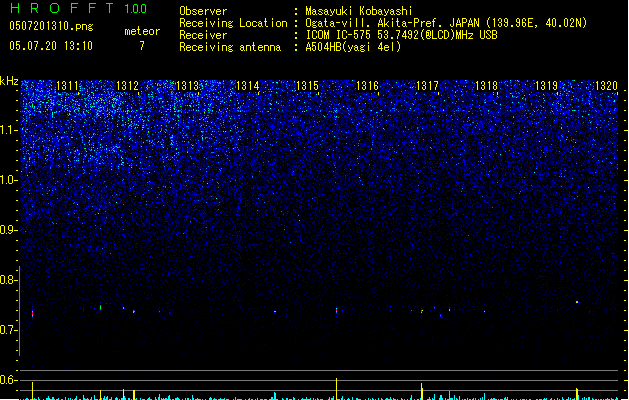Viewport: 629px width, 400px height.
Task: Click the 0.6 frequency axis label
Action: pyautogui.click(x=9, y=380)
